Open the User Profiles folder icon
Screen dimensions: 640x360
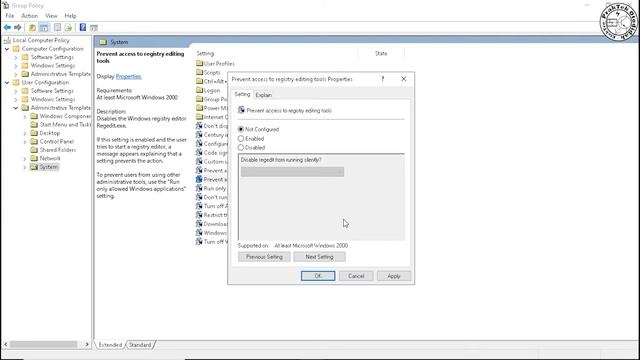(199, 63)
